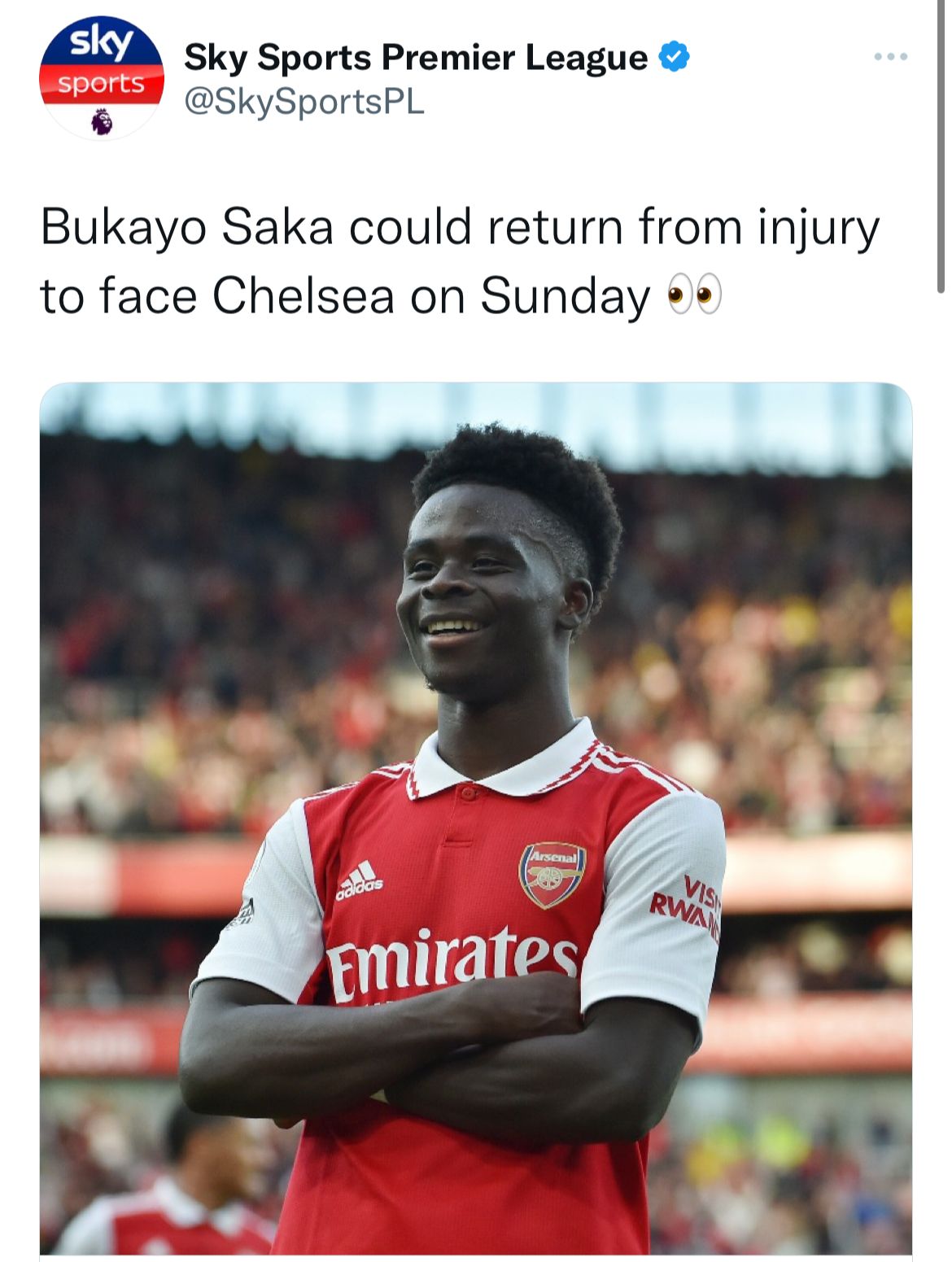Viewport: 952px width, 1262px height.
Task: Click the words 'Bukayo Saka' in the tweet
Action: 187,227
